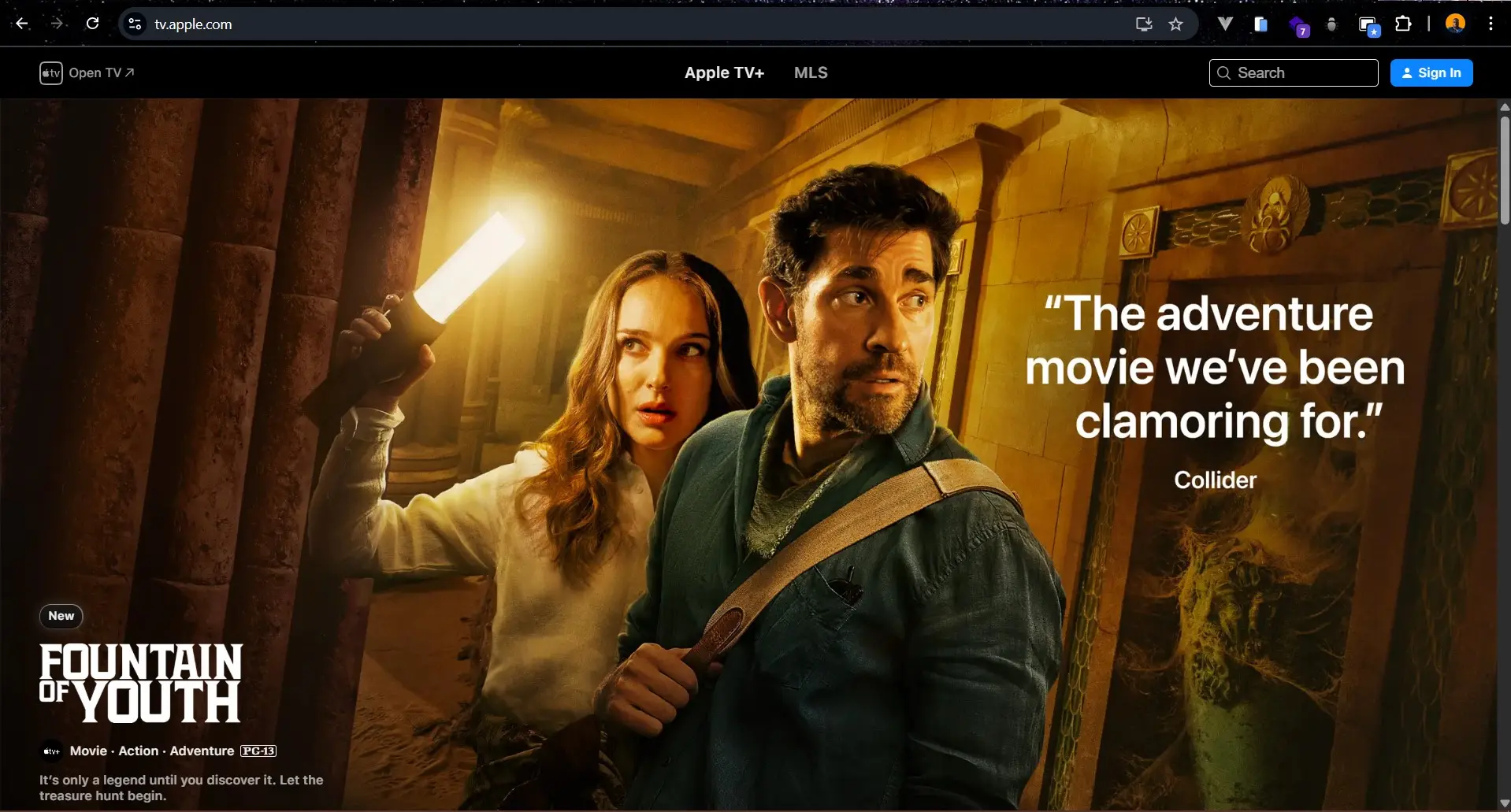The height and width of the screenshot is (812, 1511).
Task: Open Chrome three-dot menu
Action: 1491,24
